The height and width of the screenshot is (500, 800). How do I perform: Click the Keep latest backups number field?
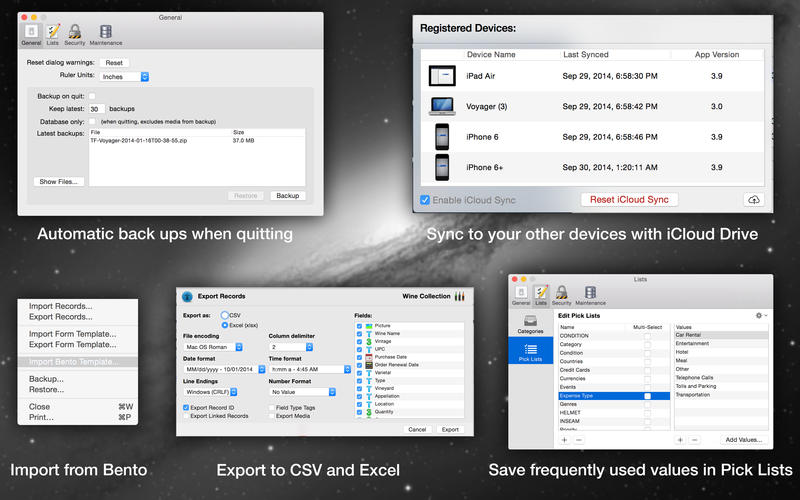[x=97, y=109]
